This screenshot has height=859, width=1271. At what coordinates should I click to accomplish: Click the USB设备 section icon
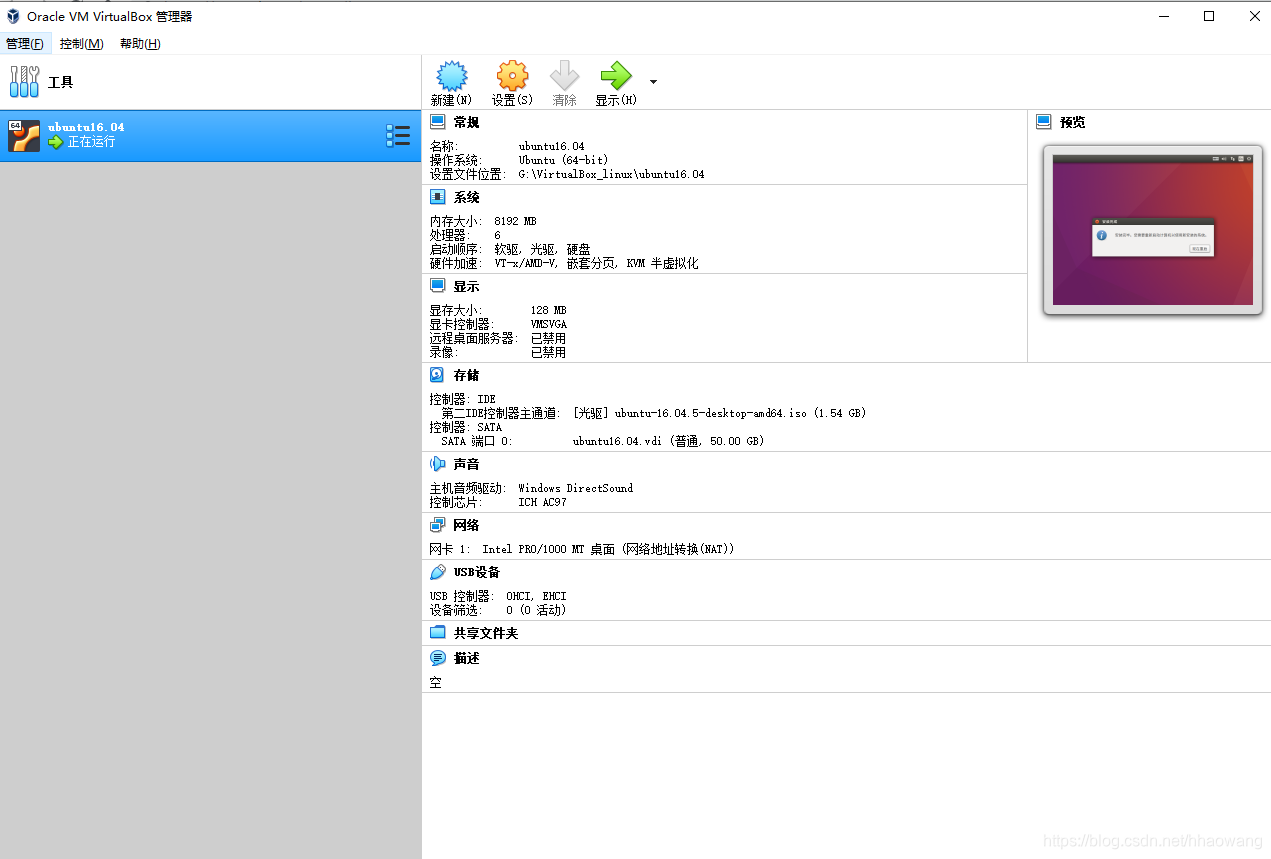[437, 572]
